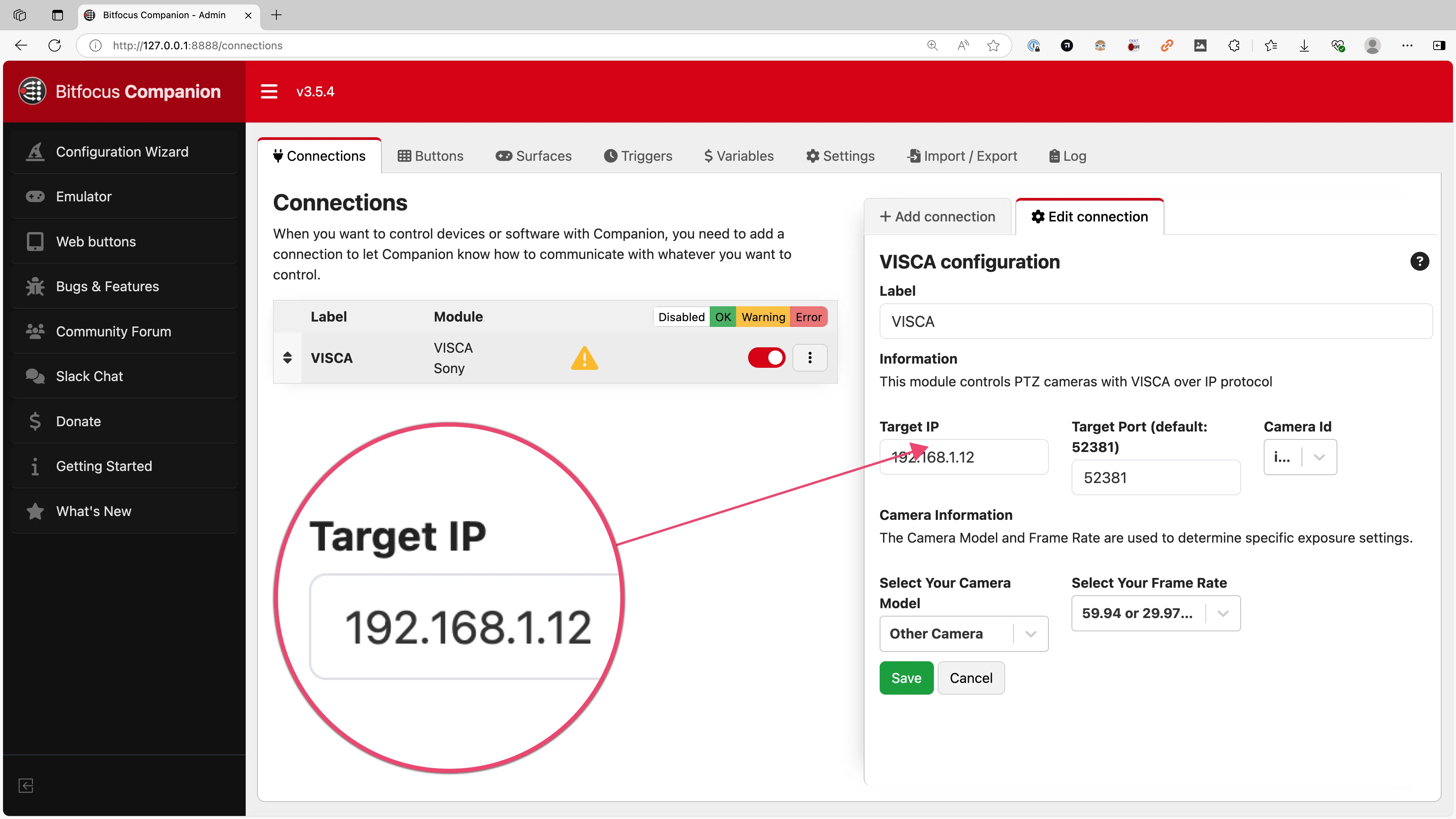Close the Bitfocus Companion browser tab
Image resolution: width=1456 pixels, height=819 pixels.
coord(248,15)
